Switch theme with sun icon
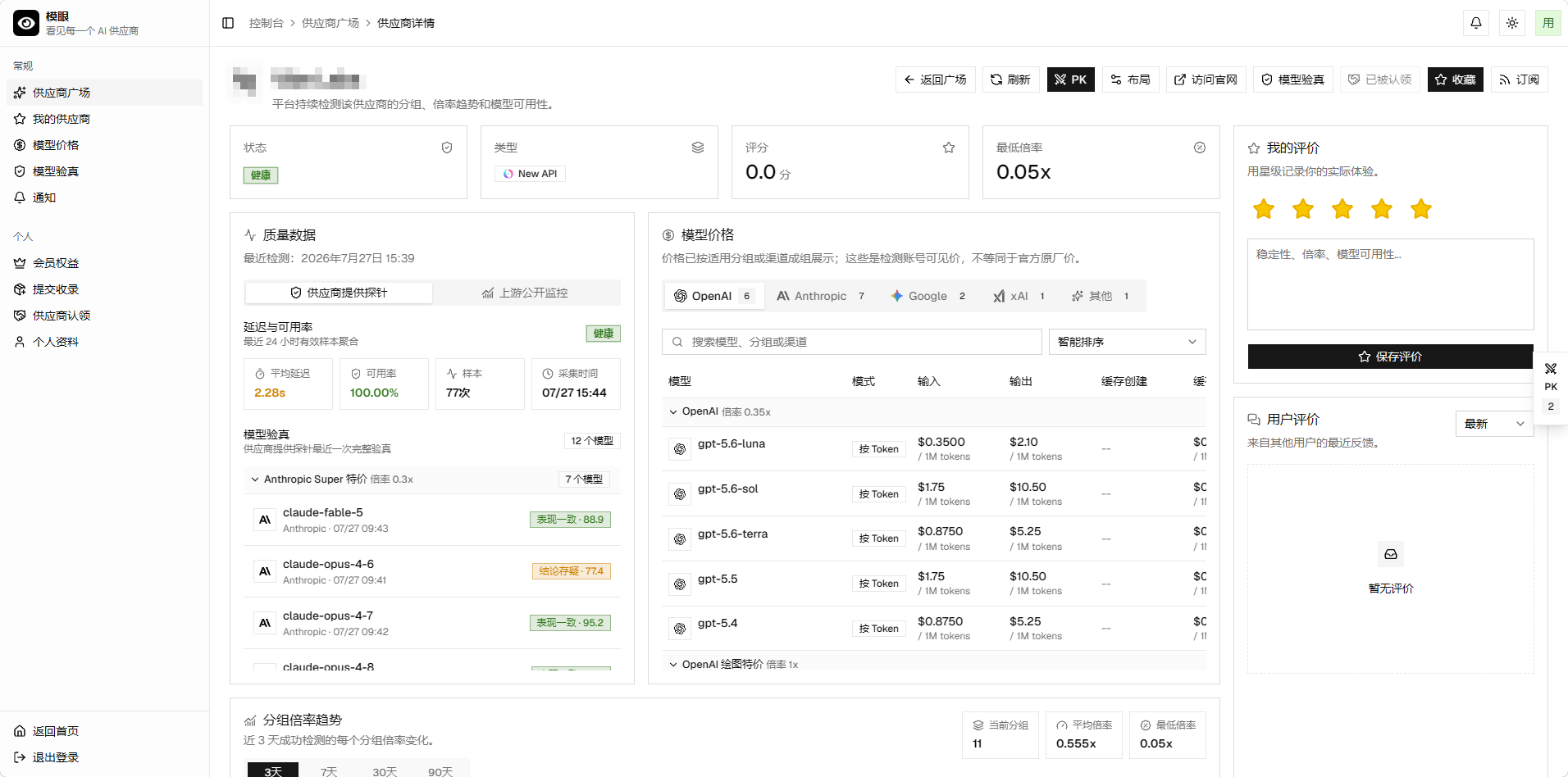 coord(1512,23)
